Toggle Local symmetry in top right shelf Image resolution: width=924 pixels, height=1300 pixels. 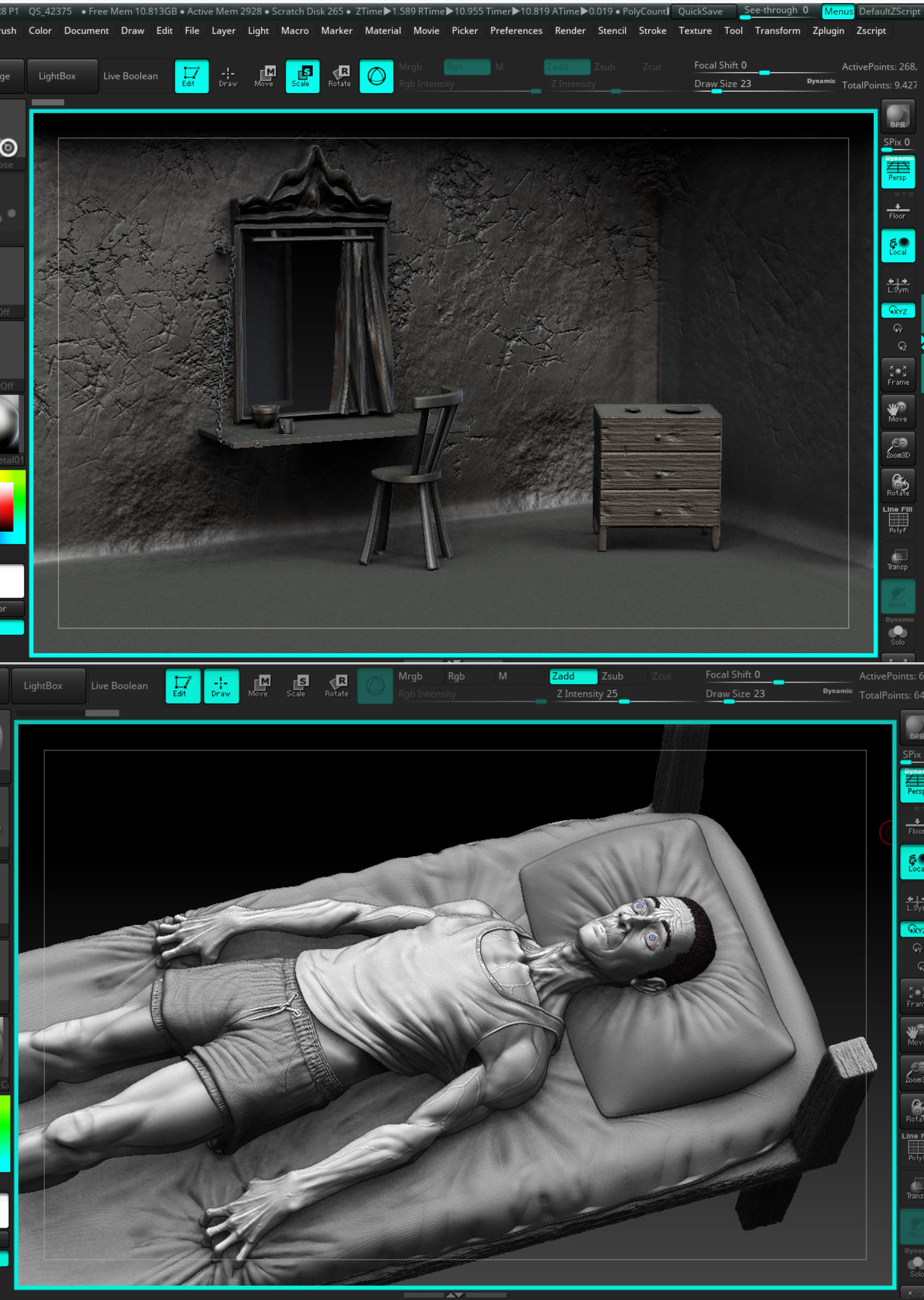(898, 246)
